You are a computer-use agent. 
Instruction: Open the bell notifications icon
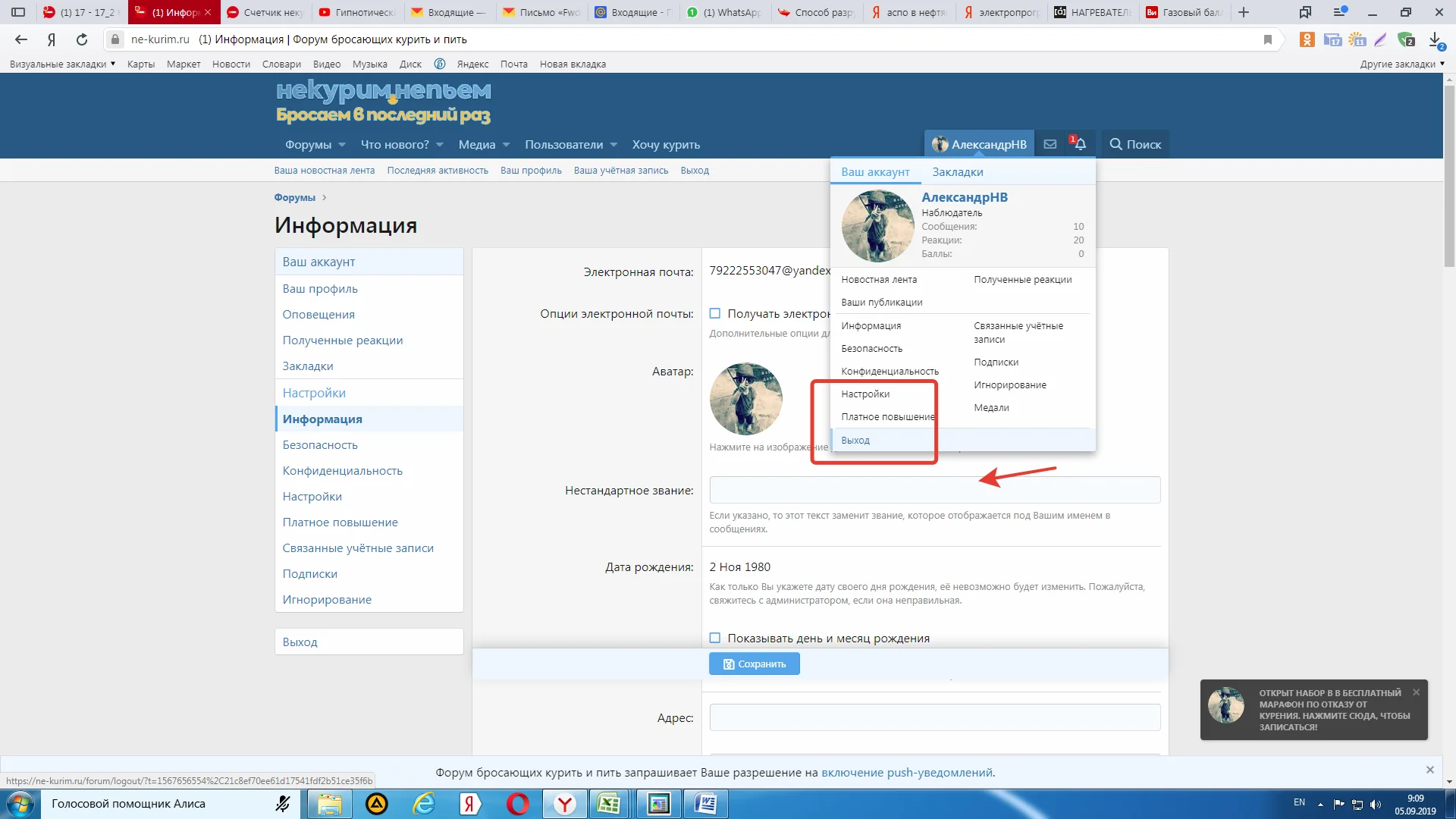tap(1080, 144)
